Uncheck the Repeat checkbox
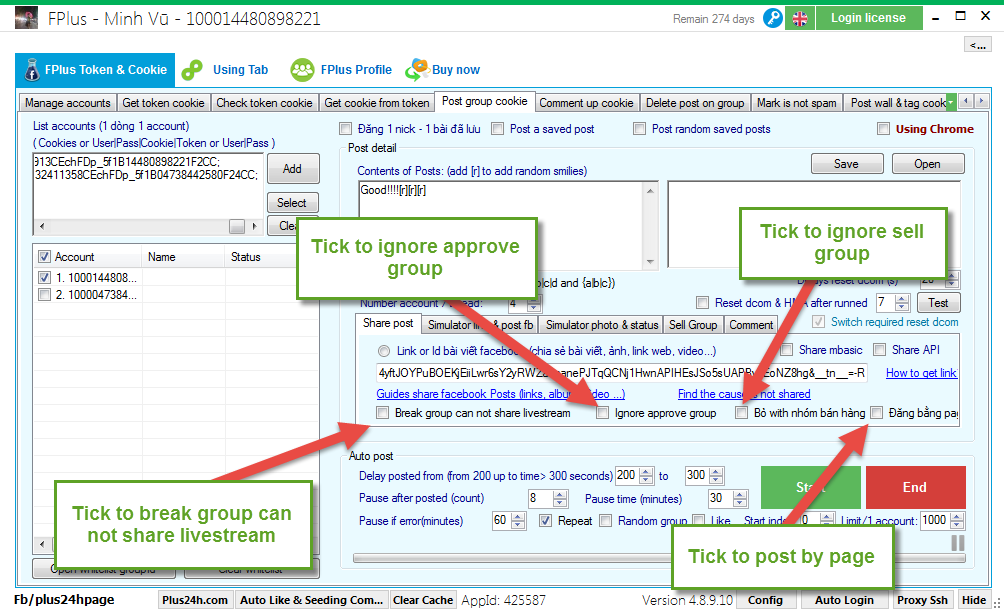Image resolution: width=1004 pixels, height=612 pixels. pos(545,520)
